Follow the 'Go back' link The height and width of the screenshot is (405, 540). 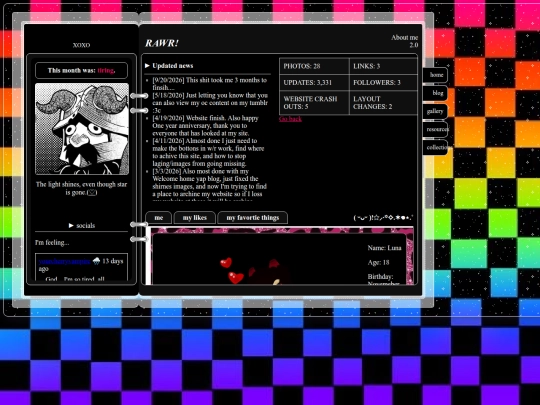290,119
